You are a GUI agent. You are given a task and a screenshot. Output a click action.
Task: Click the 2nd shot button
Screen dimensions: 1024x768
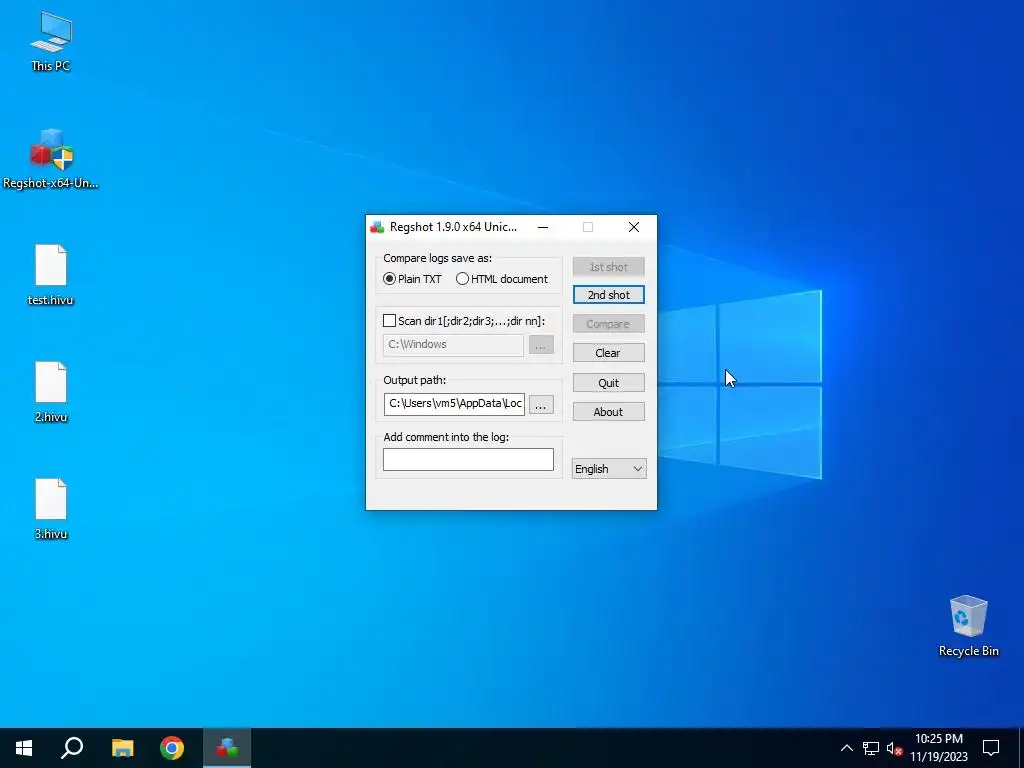coord(609,295)
